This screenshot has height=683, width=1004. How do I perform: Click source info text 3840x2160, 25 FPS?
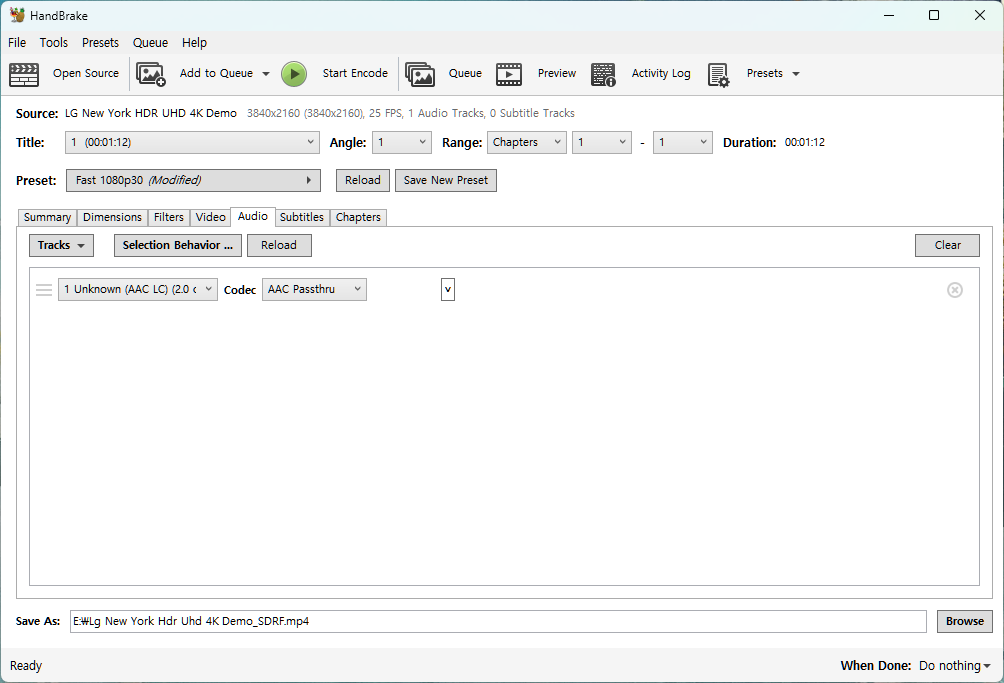pos(410,113)
